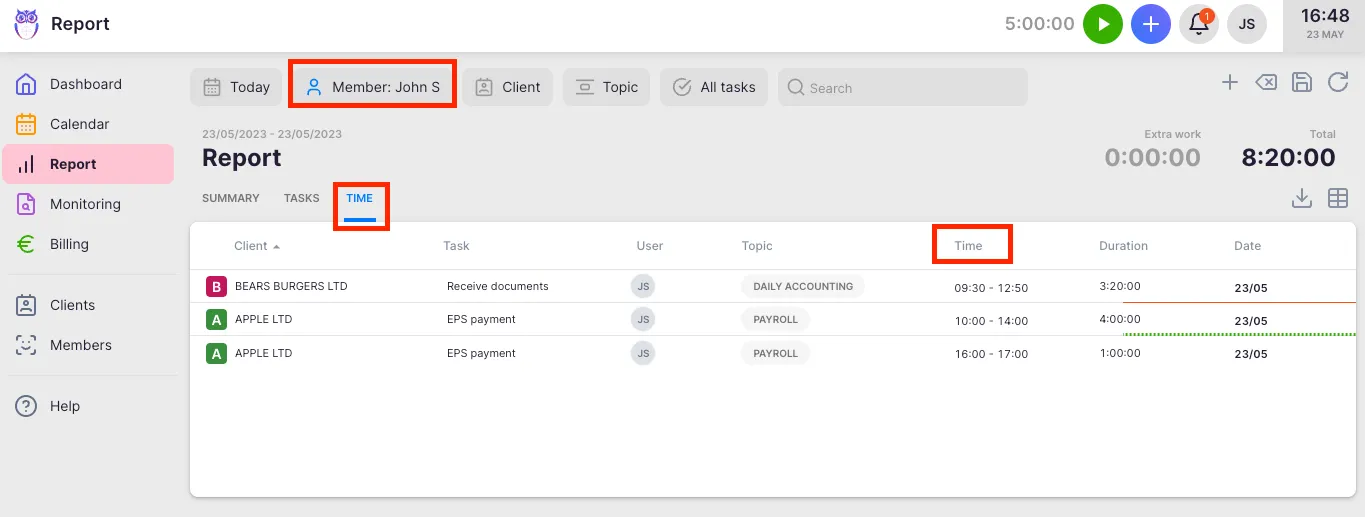
Task: Clear filters with the backspace icon
Action: [1266, 83]
